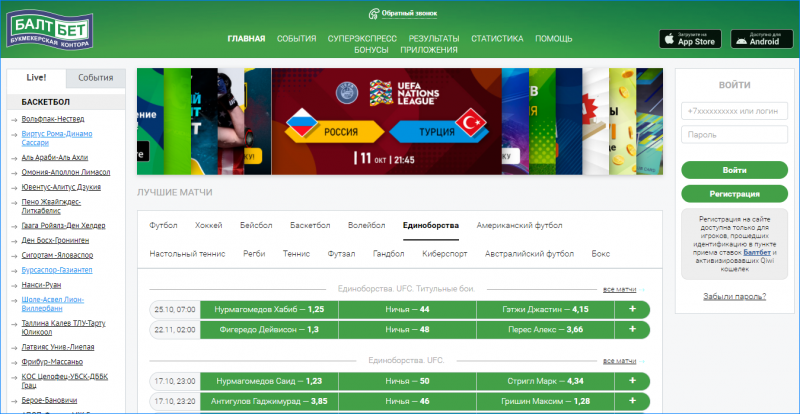
Task: Select the Бейсбол sport tab
Action: [x=256, y=226]
